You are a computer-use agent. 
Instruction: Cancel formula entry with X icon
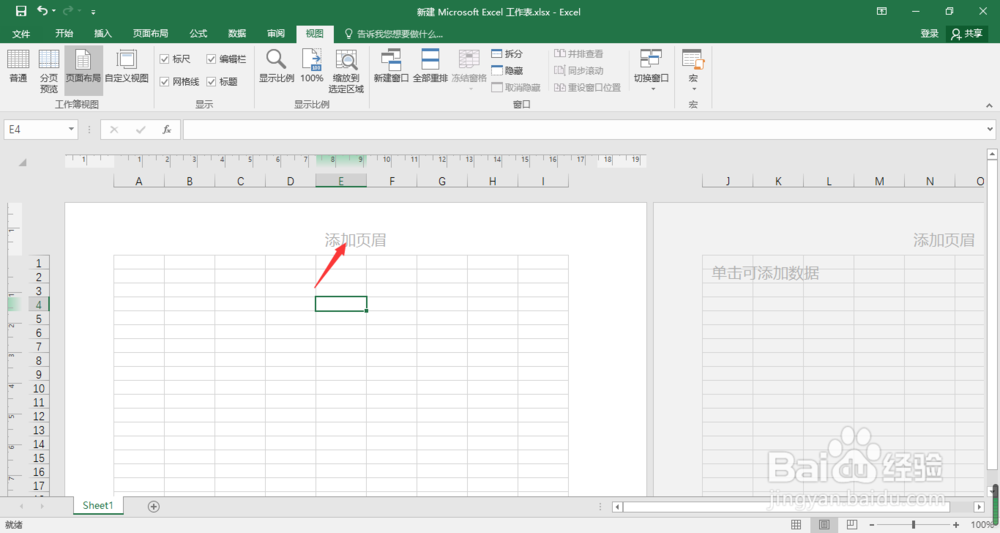click(114, 129)
